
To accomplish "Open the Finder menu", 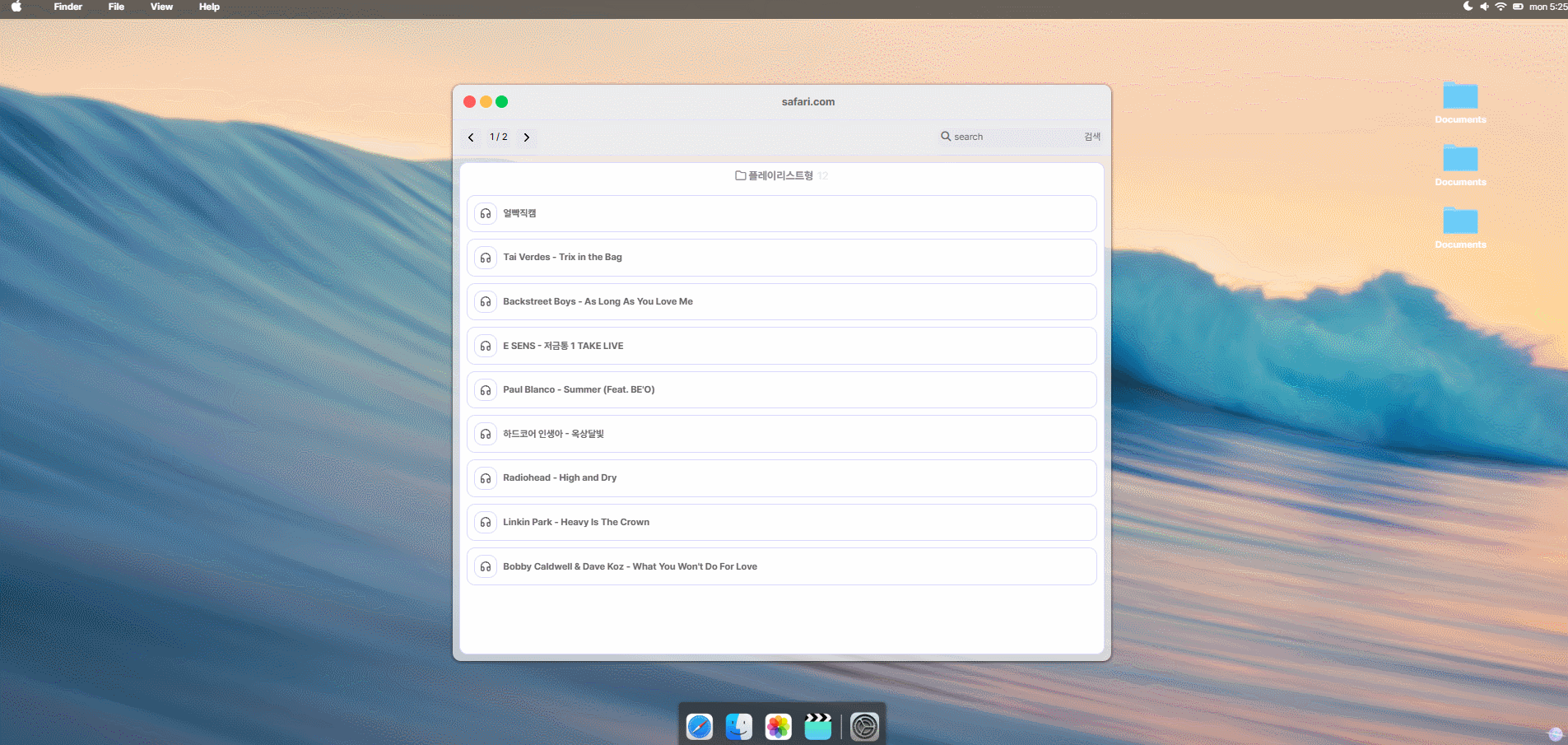I will [x=68, y=7].
